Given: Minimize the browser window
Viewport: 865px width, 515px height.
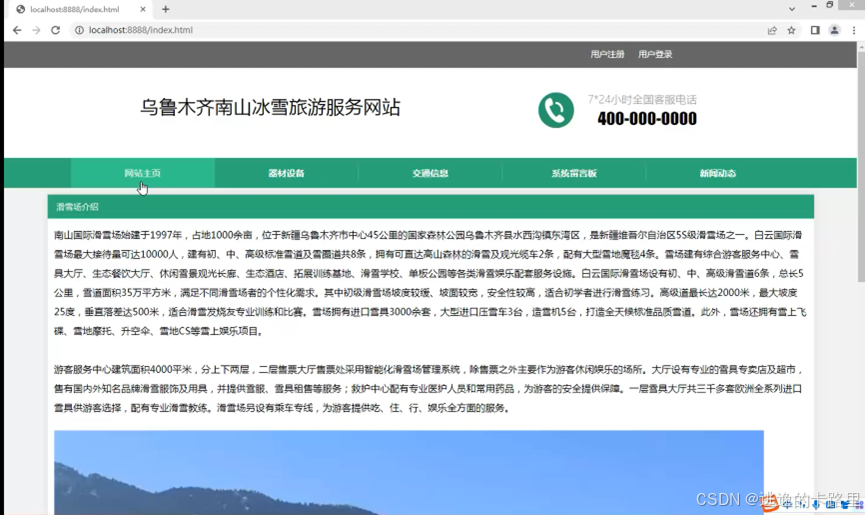Looking at the screenshot, I should pos(814,6).
